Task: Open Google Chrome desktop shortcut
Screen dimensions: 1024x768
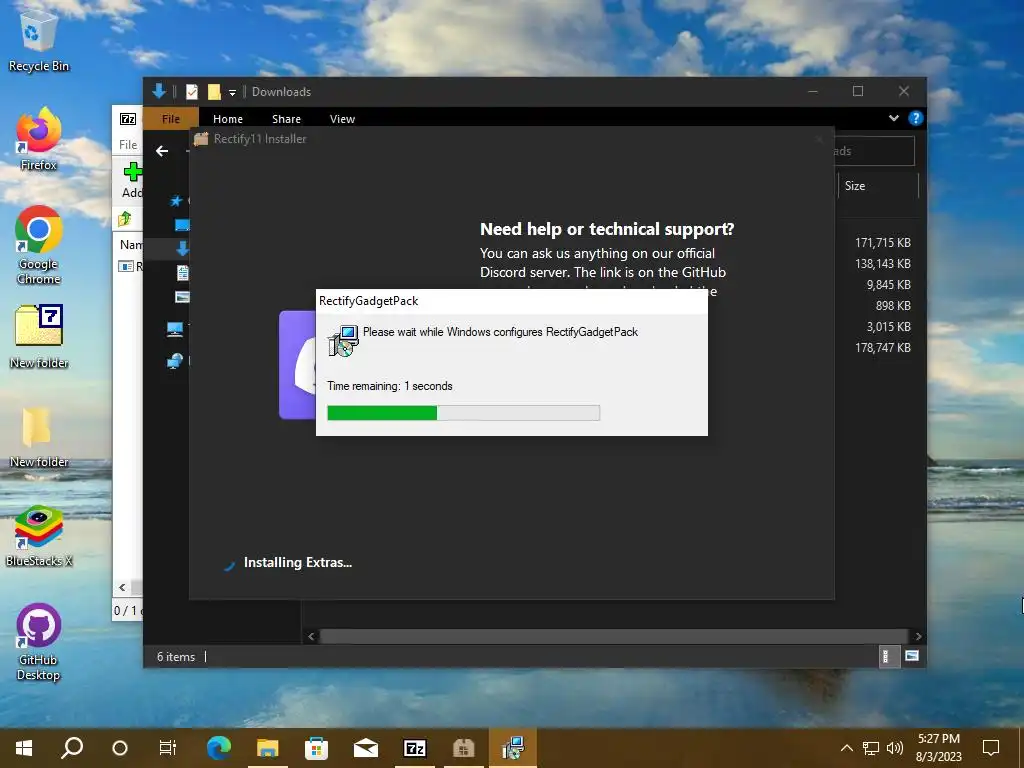Action: tap(39, 246)
